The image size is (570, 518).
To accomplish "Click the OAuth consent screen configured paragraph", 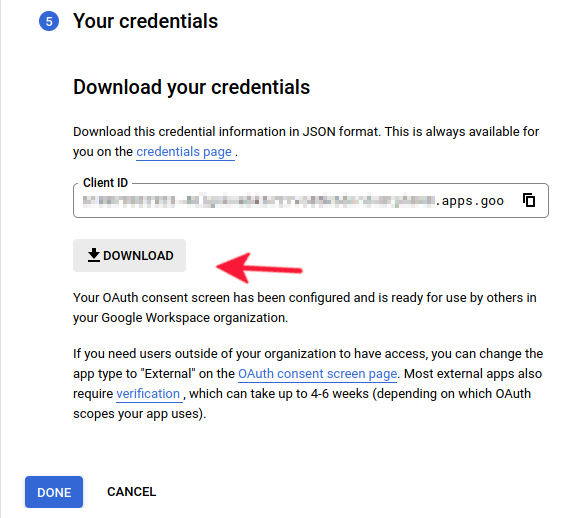I will click(x=305, y=308).
